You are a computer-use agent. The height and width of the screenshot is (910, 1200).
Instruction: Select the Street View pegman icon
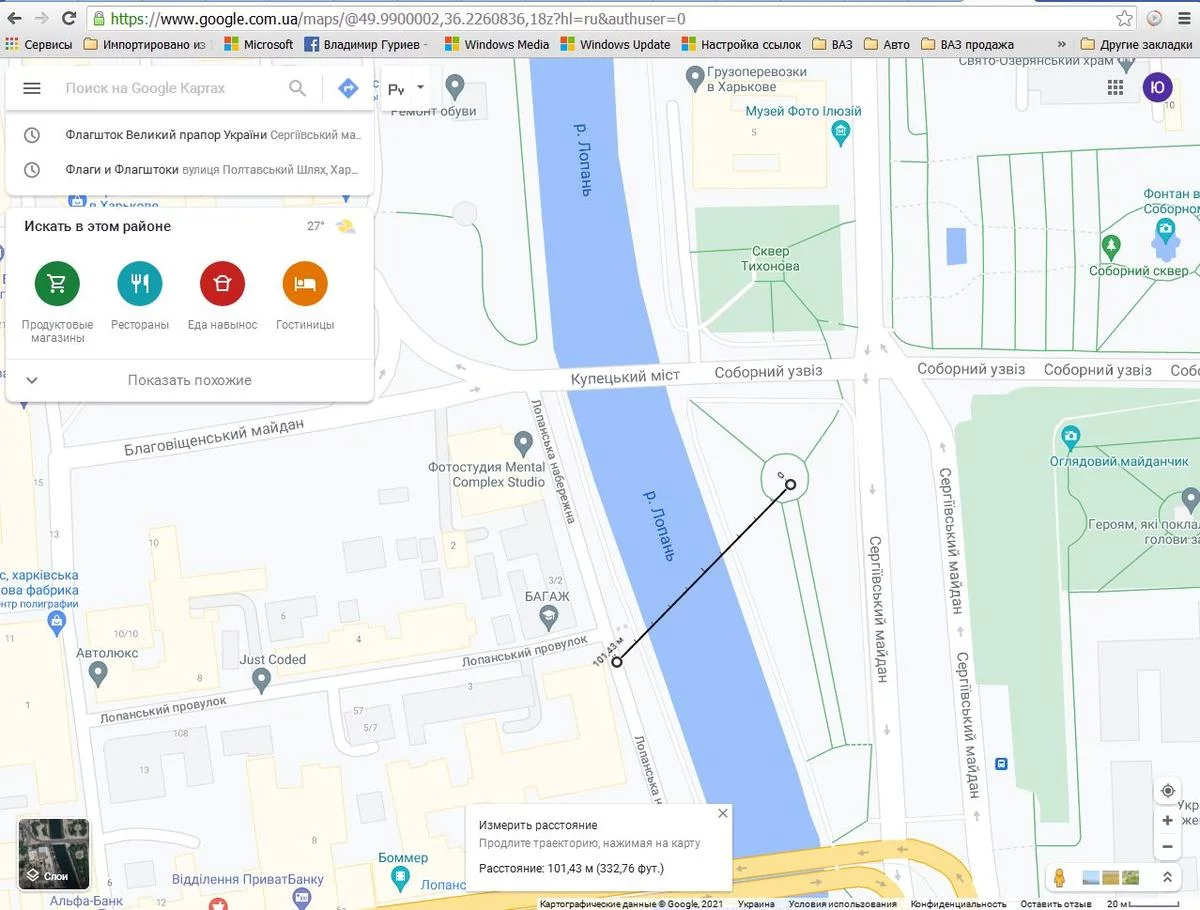pyautogui.click(x=1059, y=878)
